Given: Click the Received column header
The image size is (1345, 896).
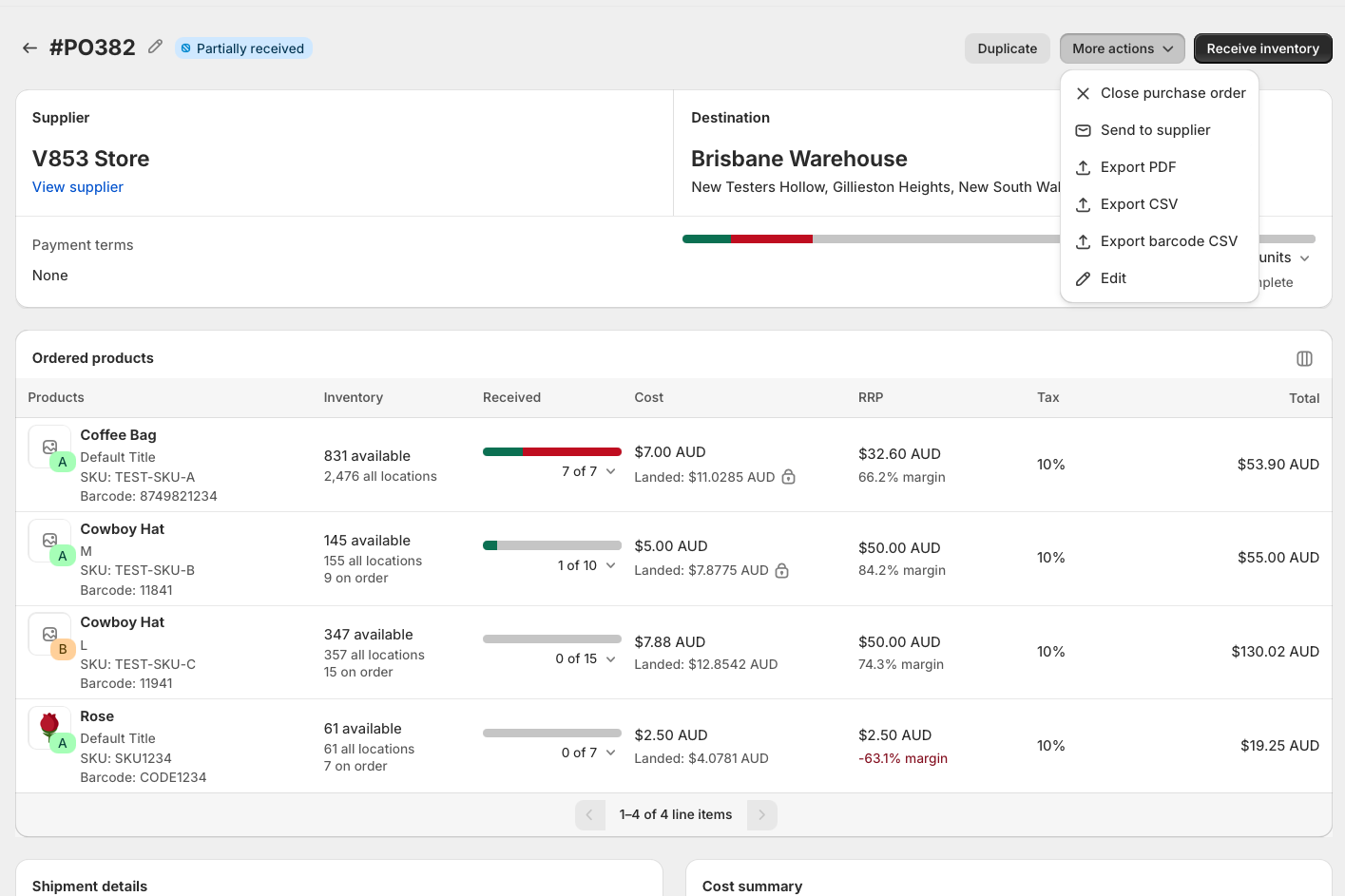Looking at the screenshot, I should pos(511,397).
